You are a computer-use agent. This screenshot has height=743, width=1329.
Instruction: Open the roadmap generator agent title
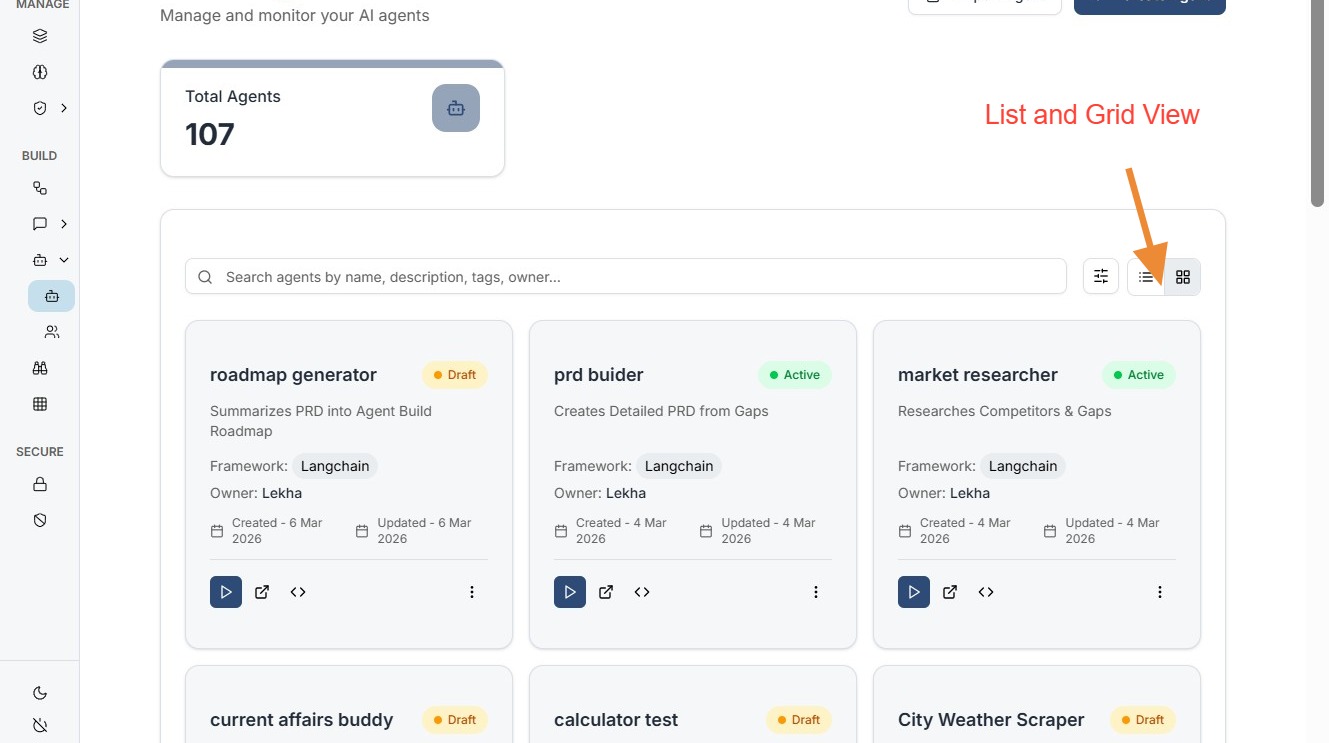tap(293, 375)
